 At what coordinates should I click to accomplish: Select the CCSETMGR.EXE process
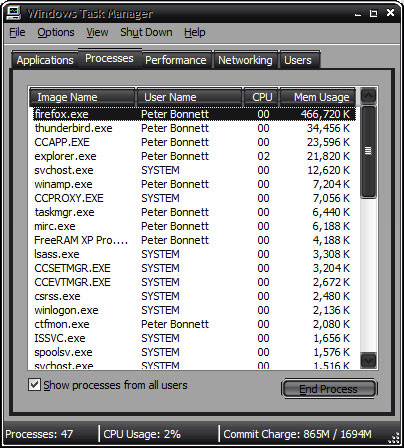pyautogui.click(x=194, y=268)
